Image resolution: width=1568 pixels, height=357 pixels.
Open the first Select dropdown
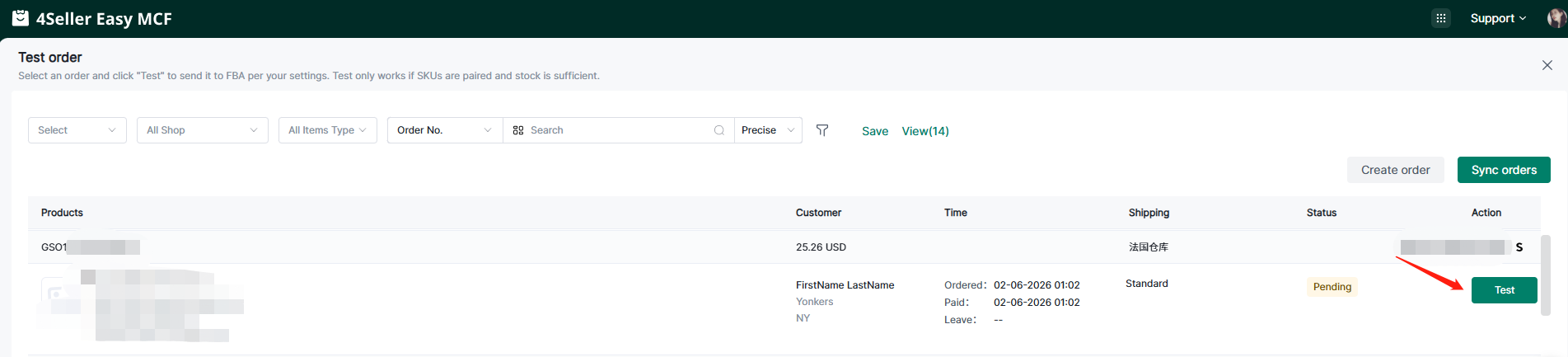[77, 130]
